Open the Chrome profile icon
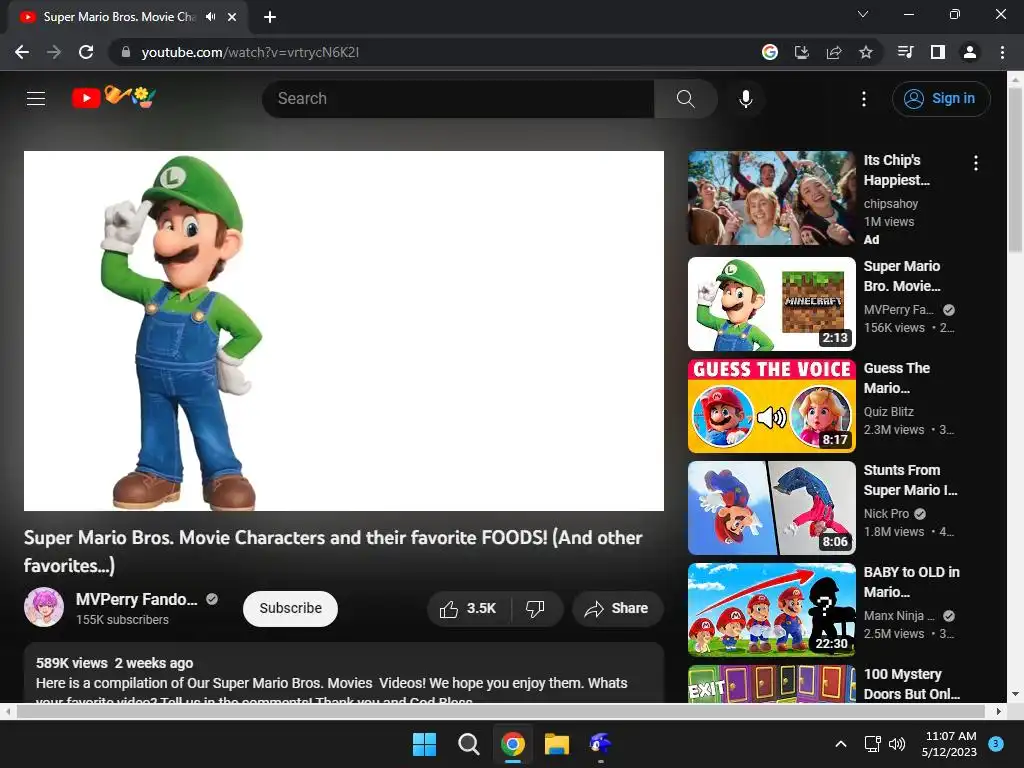Screen dimensions: 1024x768 pos(970,52)
